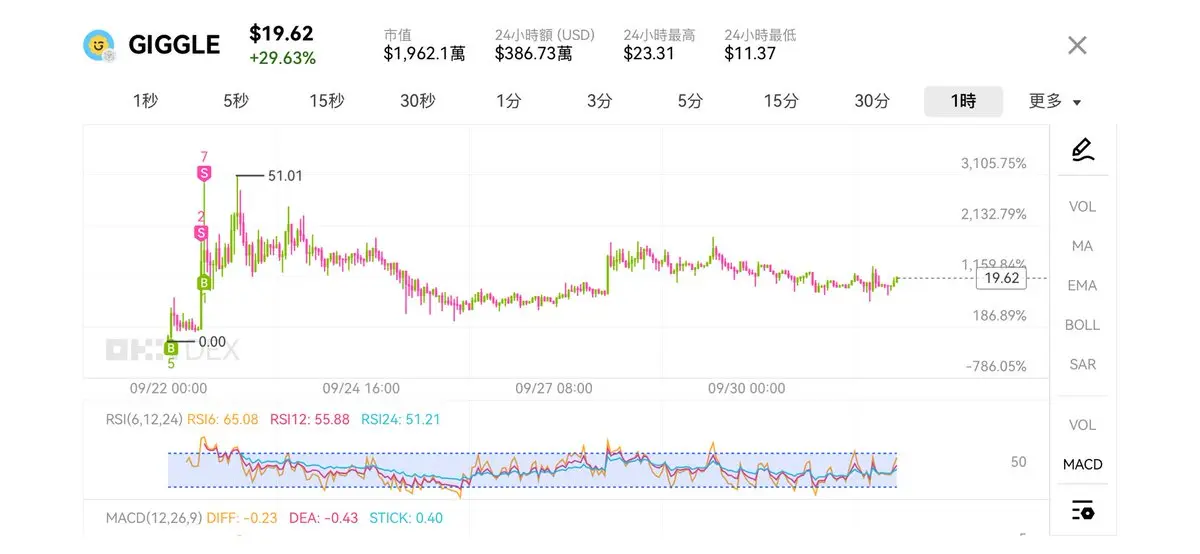Select the 3分 timeframe

click(x=599, y=101)
